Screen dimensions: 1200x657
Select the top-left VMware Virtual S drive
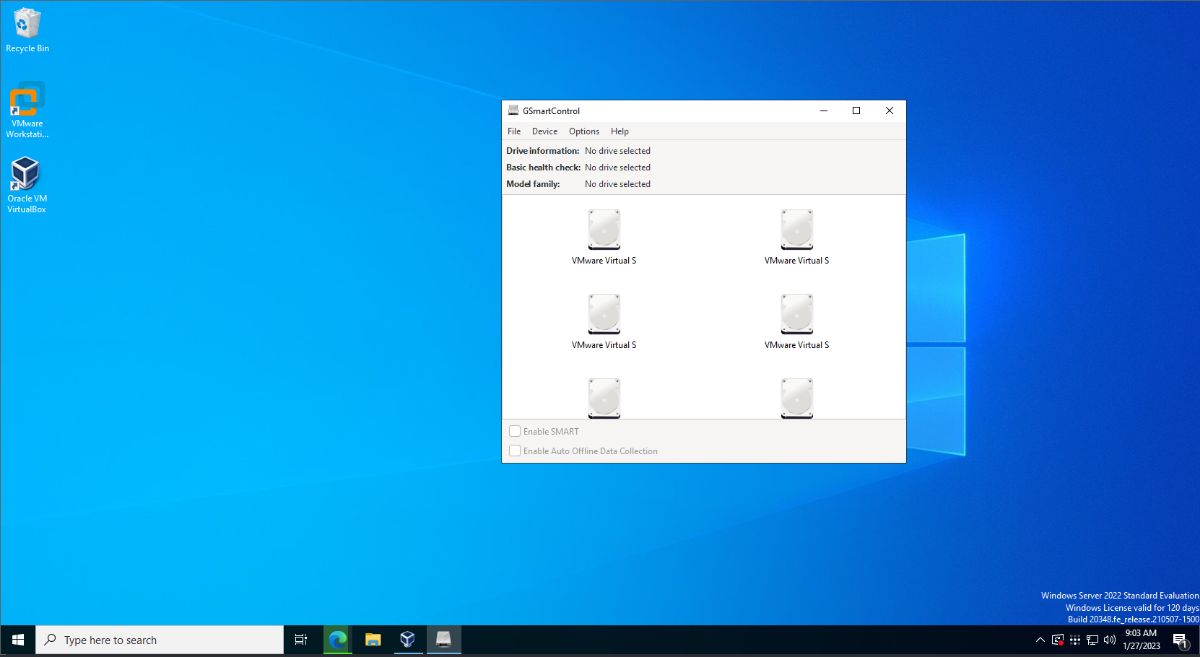tap(603, 229)
